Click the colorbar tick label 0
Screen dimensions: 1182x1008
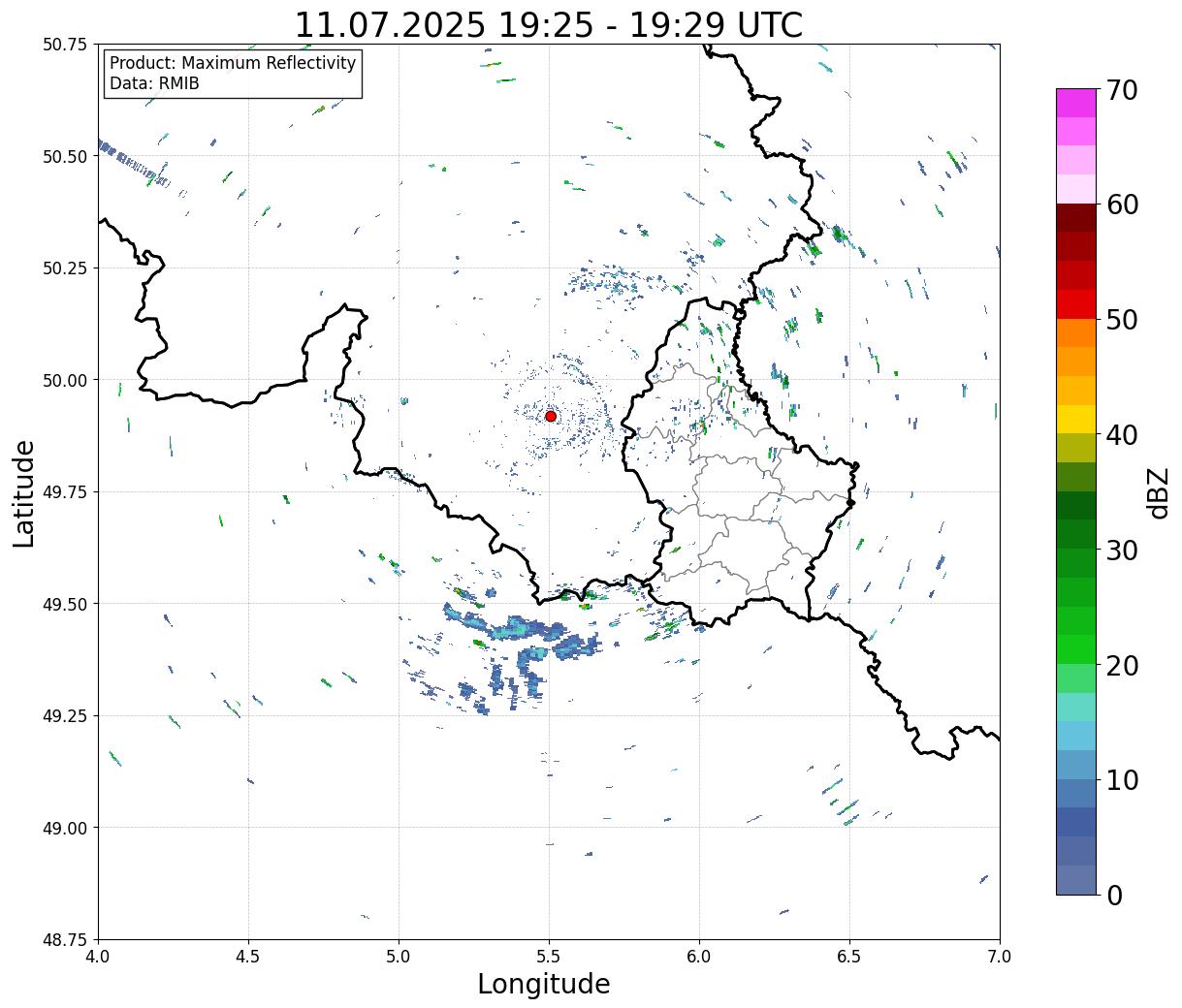pyautogui.click(x=1114, y=896)
